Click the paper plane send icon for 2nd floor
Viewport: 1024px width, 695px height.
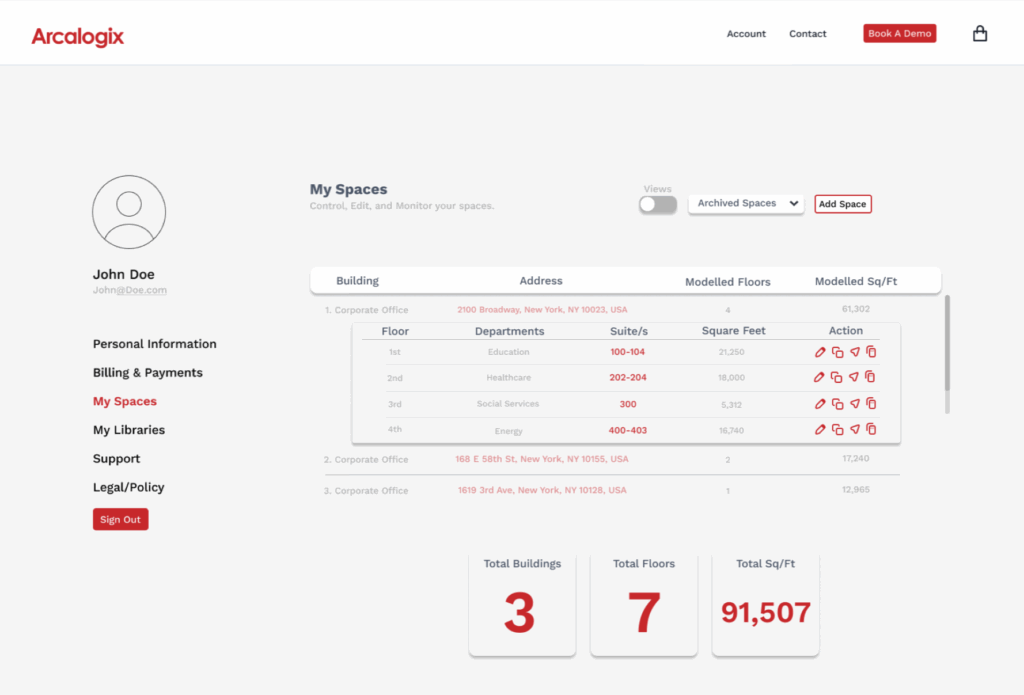854,378
